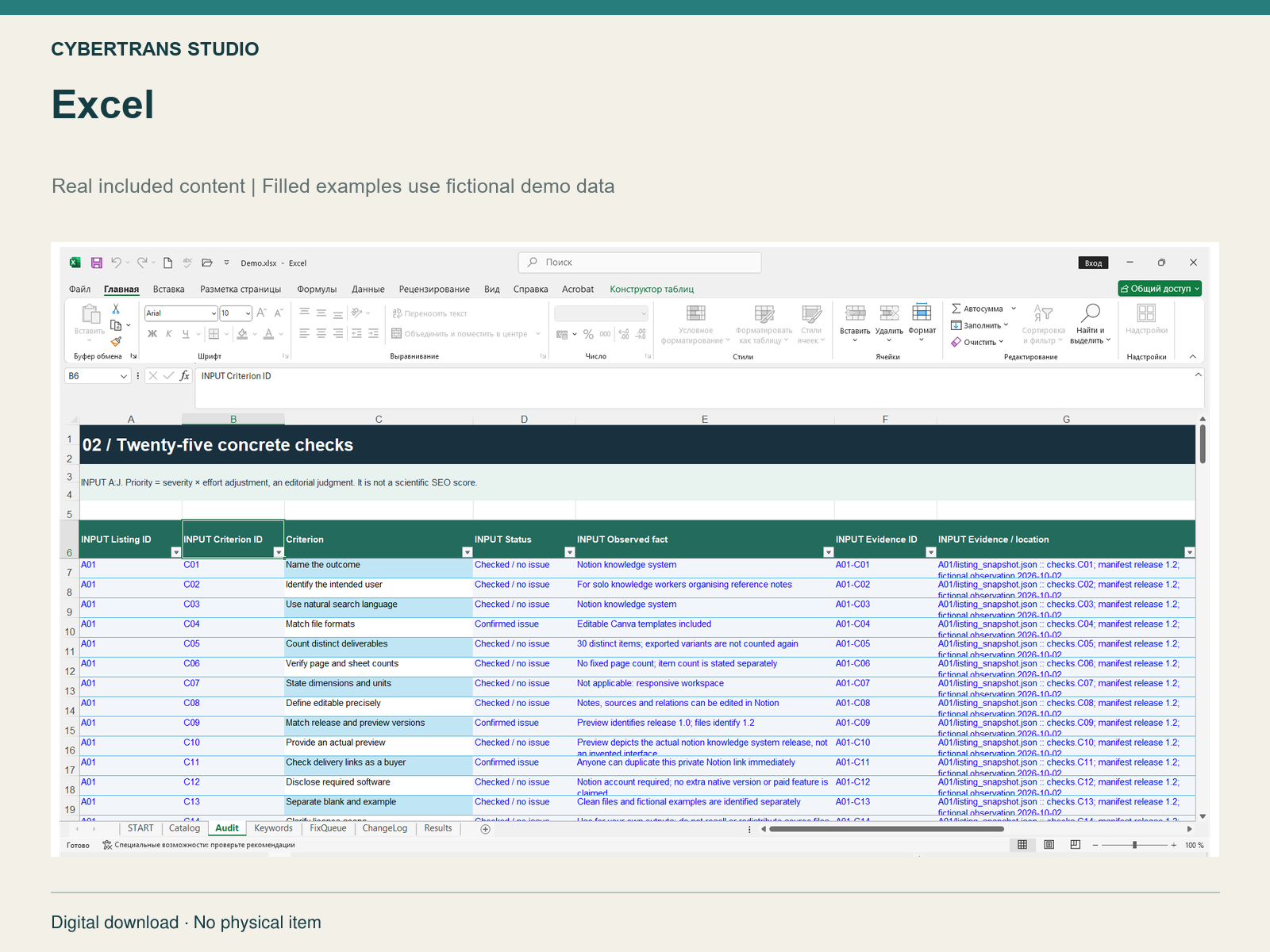Click the Очистить clear button
The height and width of the screenshot is (952, 1270).
tap(977, 342)
